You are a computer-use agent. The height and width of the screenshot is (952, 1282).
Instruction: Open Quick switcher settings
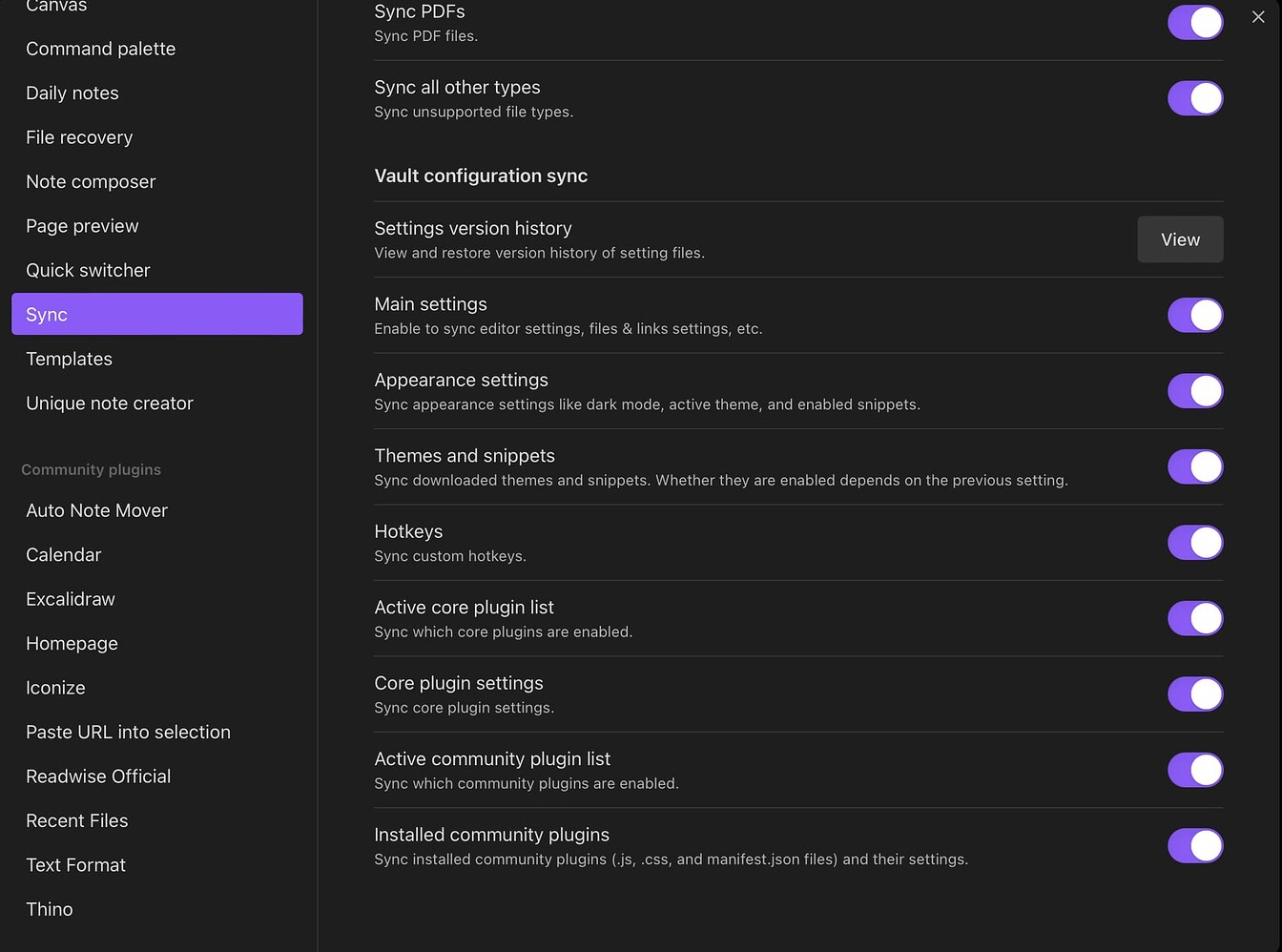(x=88, y=270)
